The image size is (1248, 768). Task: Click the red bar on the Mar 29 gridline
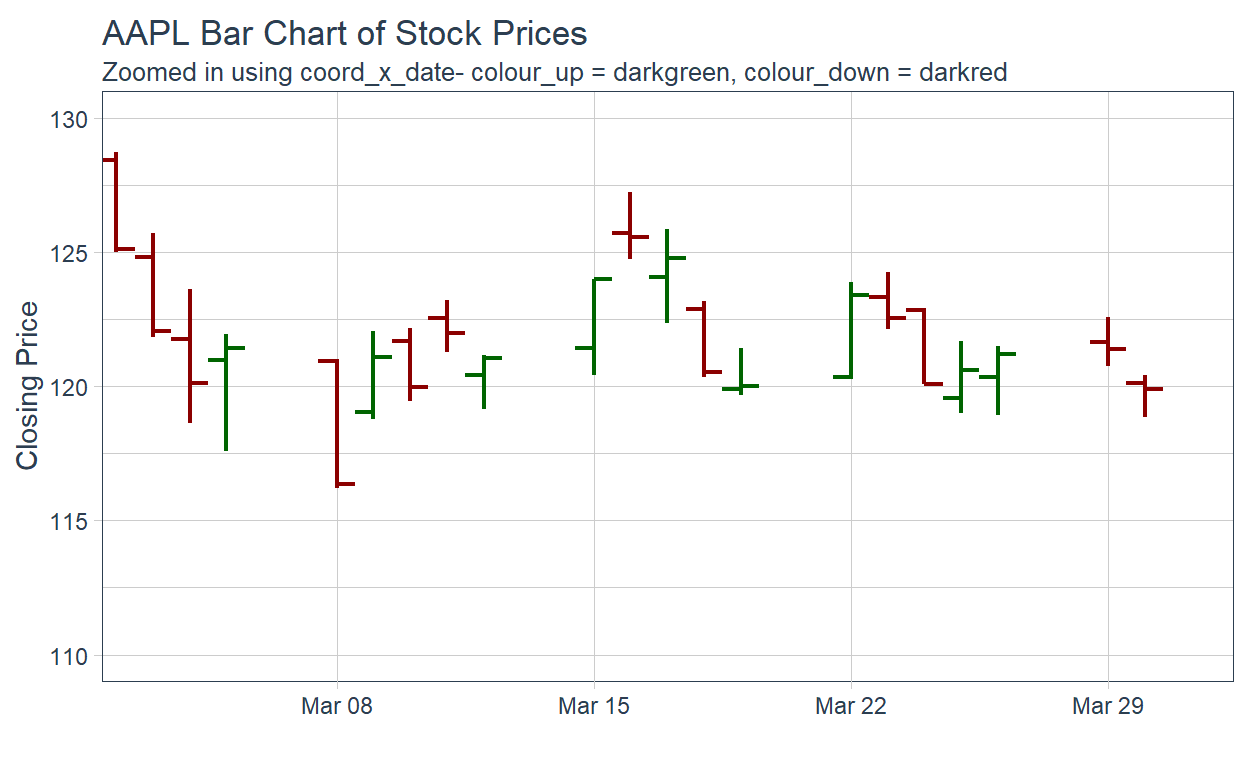(x=1108, y=341)
